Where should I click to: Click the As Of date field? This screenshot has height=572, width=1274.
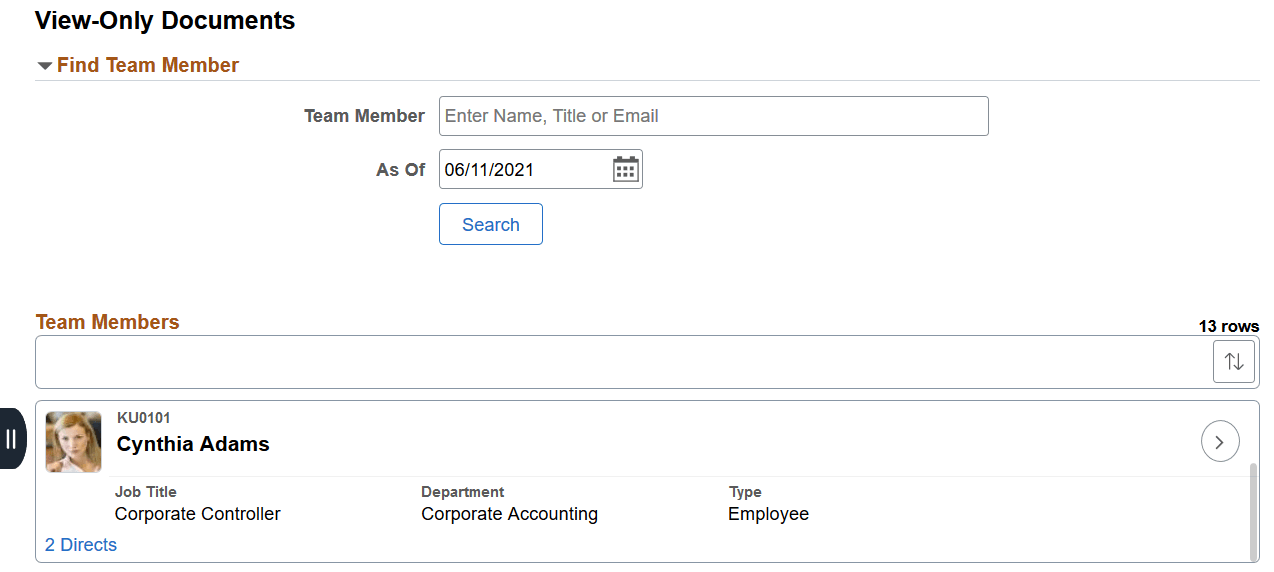(x=524, y=170)
